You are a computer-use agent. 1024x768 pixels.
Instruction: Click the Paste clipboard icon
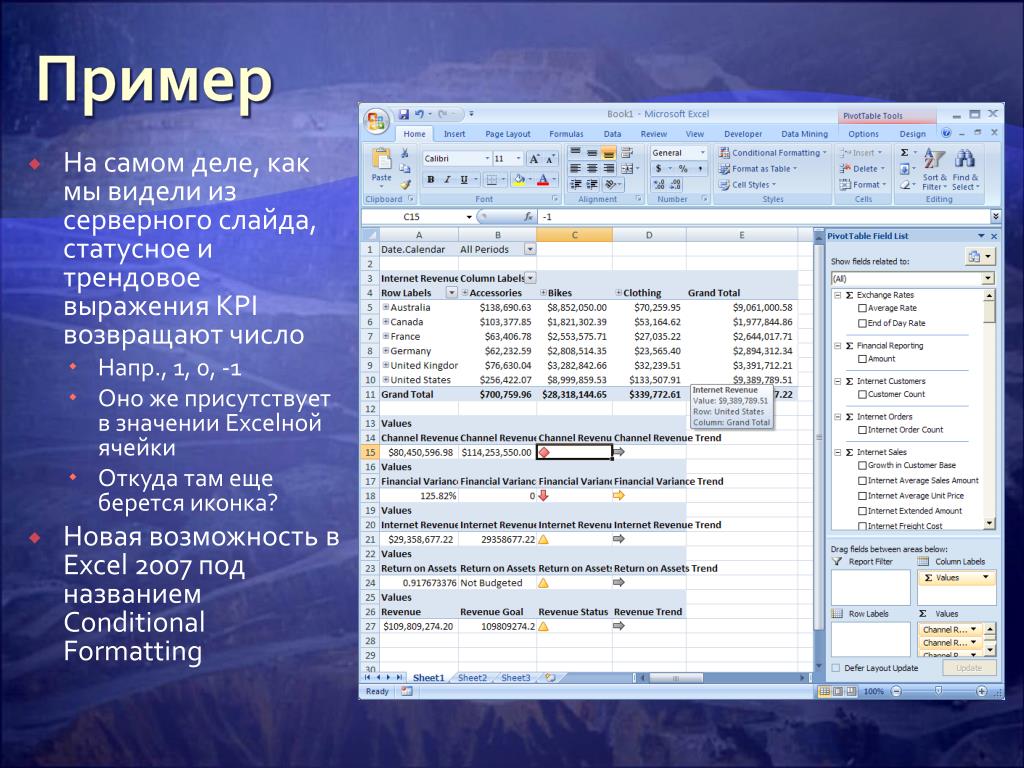pos(381,159)
